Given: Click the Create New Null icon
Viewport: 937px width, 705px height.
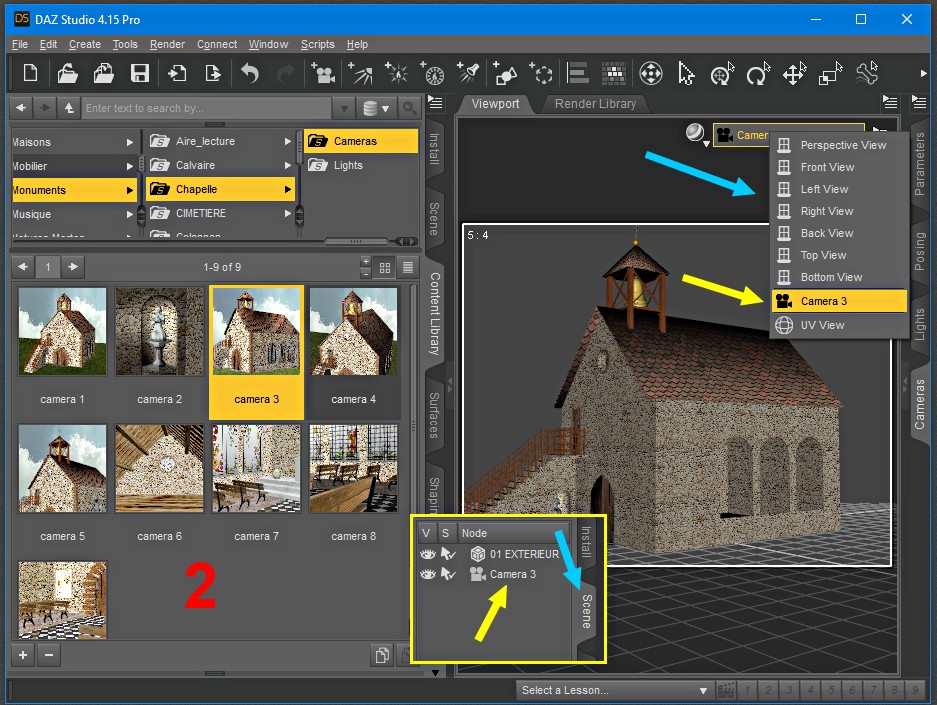Looking at the screenshot, I should 541,74.
